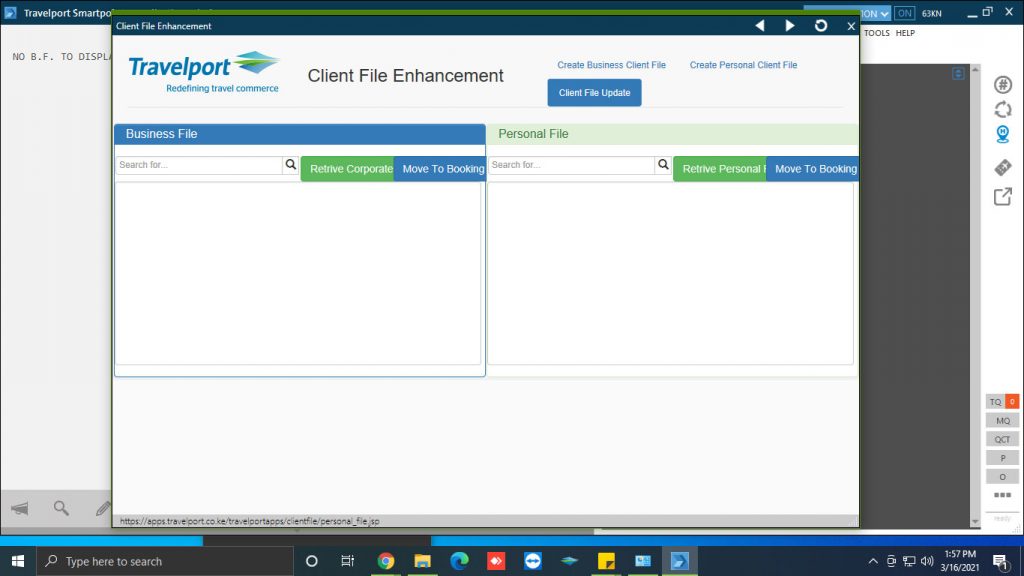Click the MQ queue button
Screen dimensions: 1024x576
[x=1002, y=421]
